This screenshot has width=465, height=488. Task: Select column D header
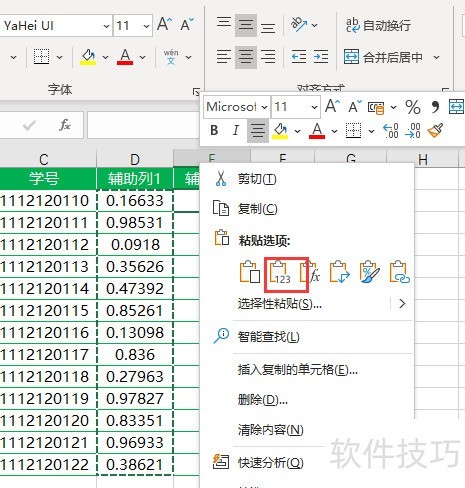coord(135,159)
